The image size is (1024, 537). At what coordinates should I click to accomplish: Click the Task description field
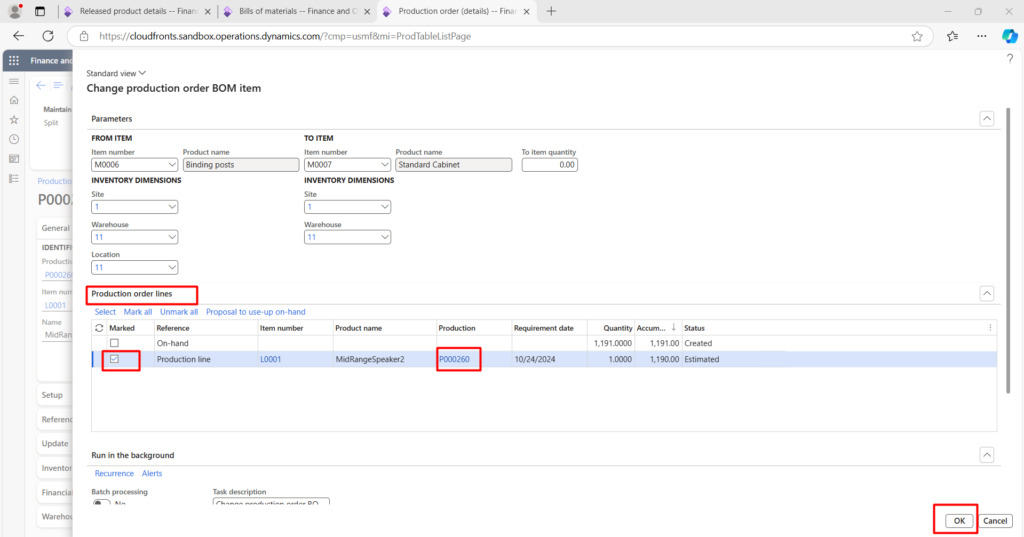[271, 502]
